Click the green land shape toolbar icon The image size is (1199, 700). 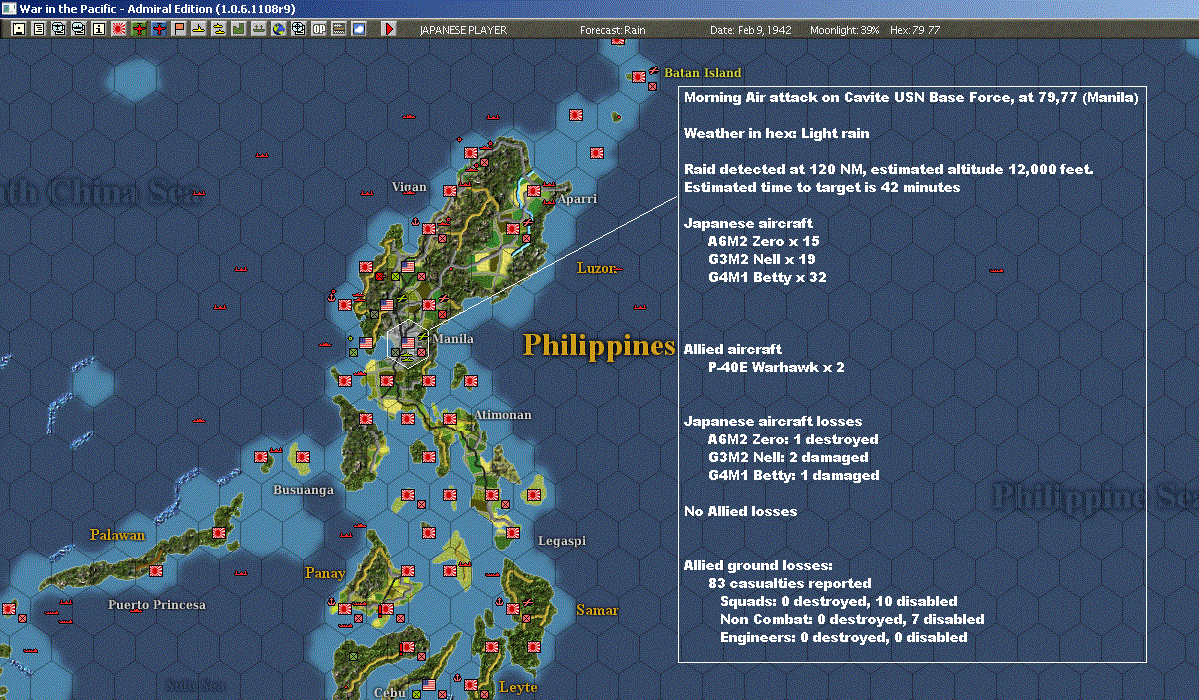pyautogui.click(x=239, y=29)
